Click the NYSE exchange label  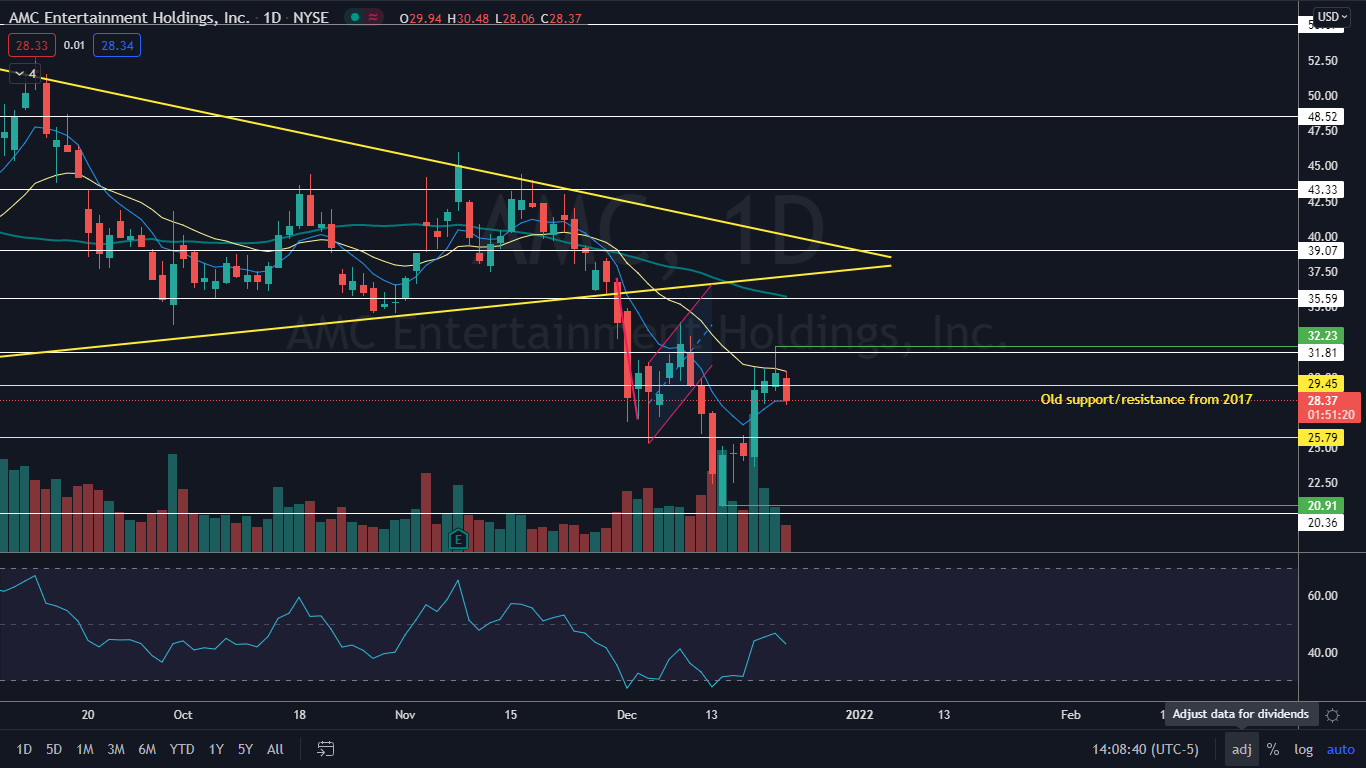pos(310,18)
